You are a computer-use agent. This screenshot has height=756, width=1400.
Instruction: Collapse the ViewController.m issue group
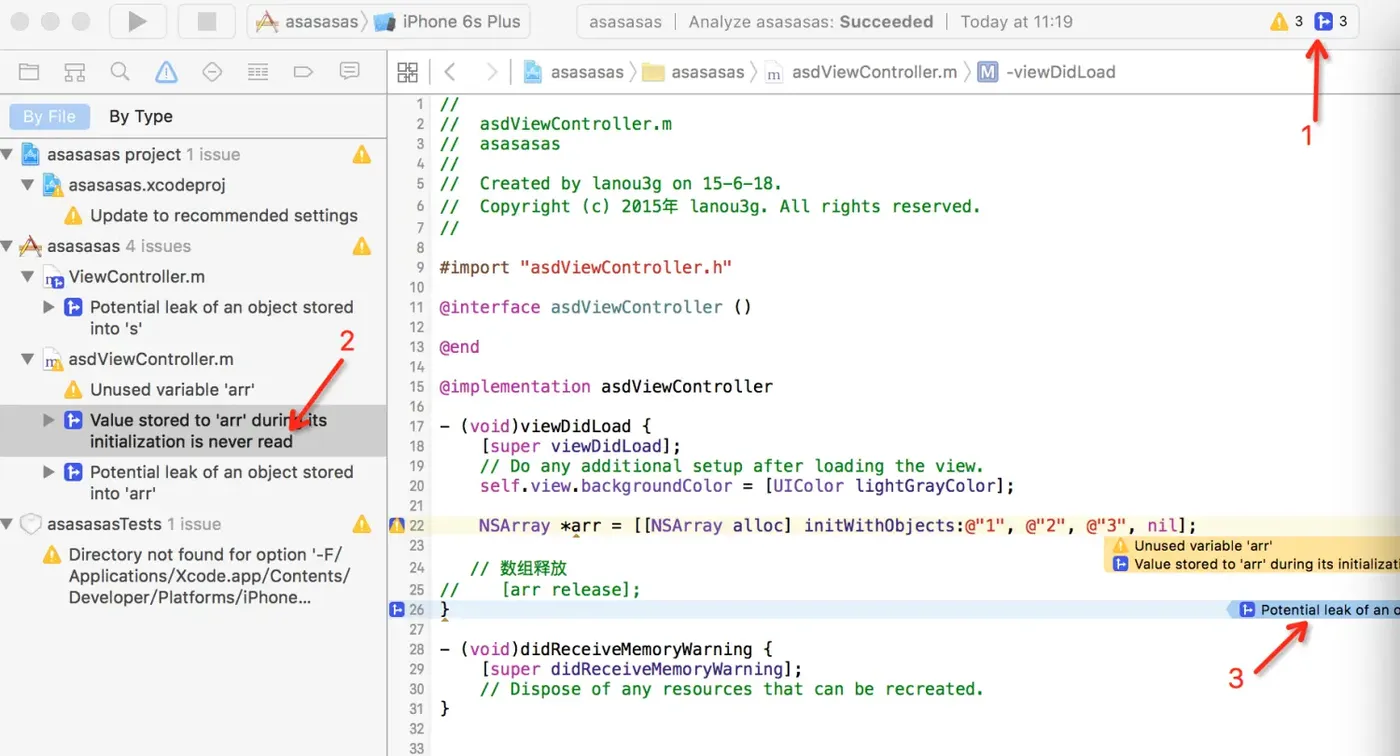(x=28, y=277)
